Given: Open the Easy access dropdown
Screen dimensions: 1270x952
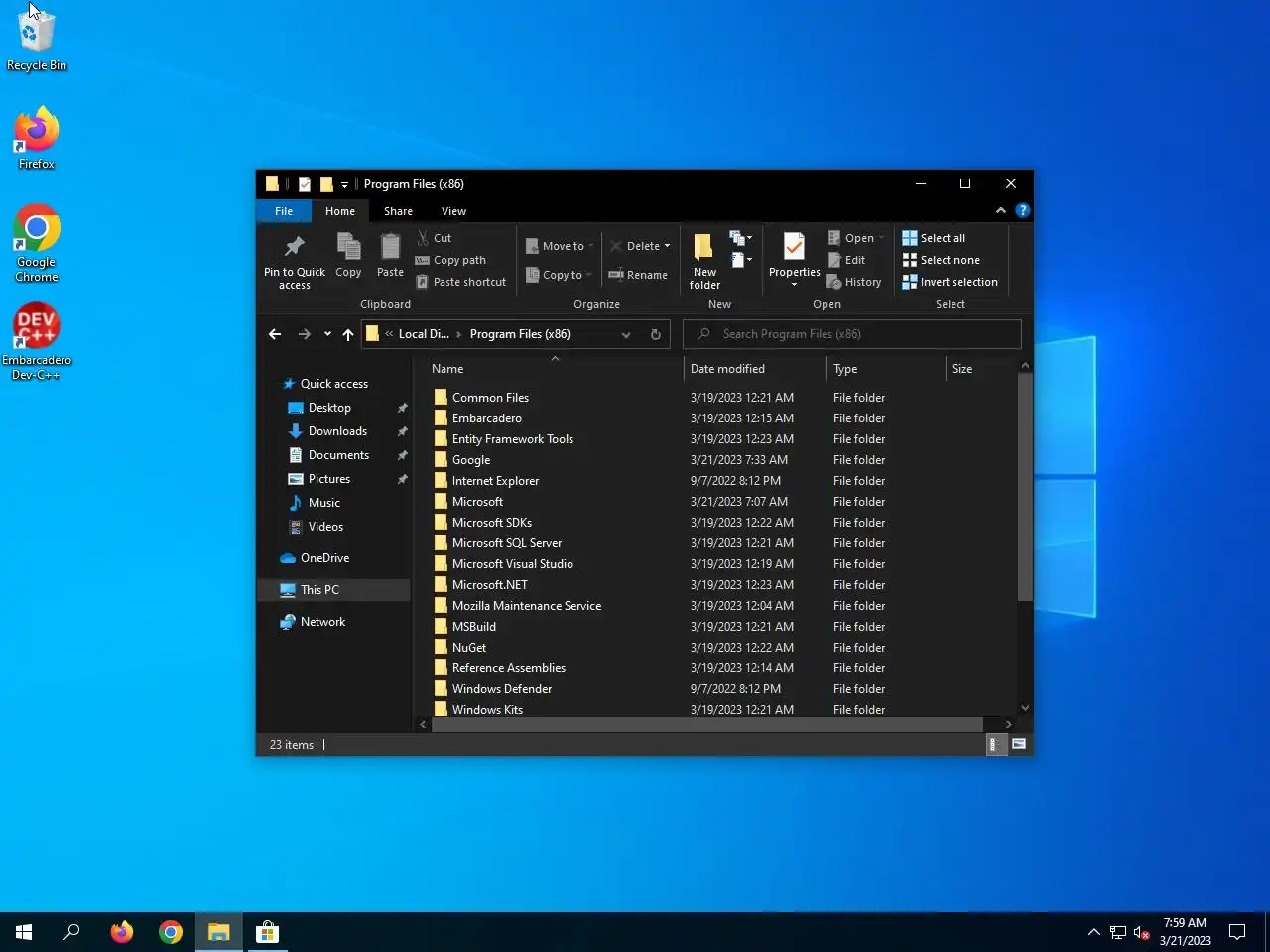Looking at the screenshot, I should tap(741, 260).
